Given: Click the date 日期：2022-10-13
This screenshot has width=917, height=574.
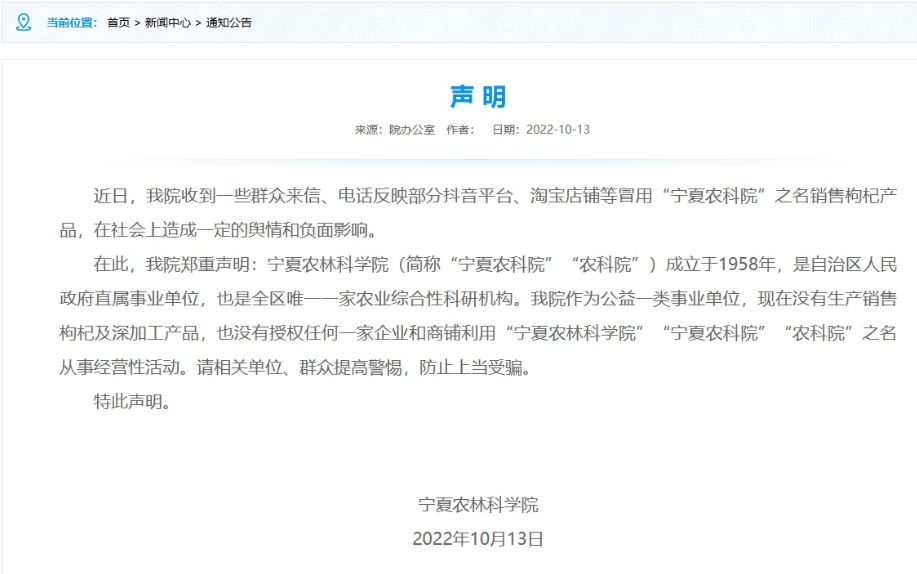Looking at the screenshot, I should pyautogui.click(x=541, y=130).
